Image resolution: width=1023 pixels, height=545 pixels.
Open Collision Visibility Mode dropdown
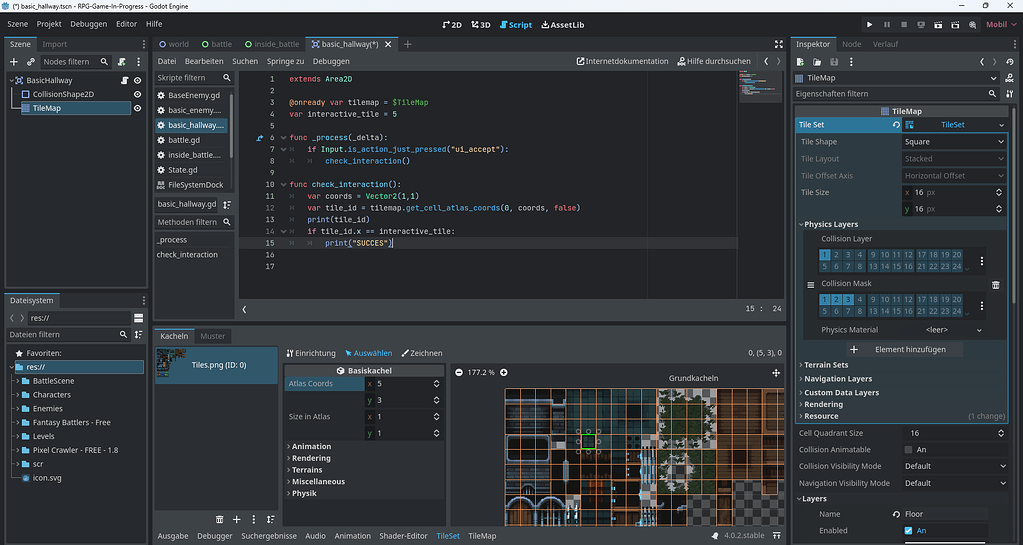[955, 467]
